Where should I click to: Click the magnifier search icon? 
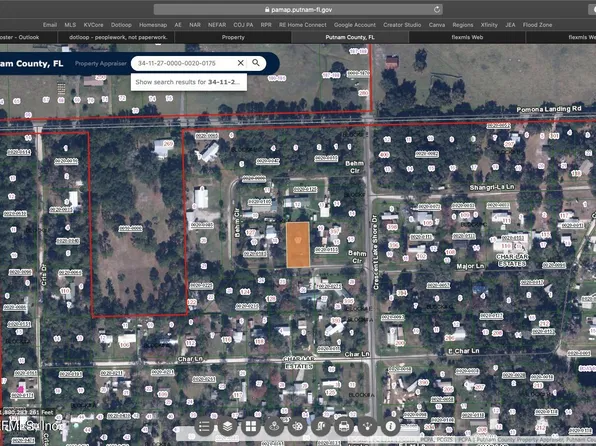(x=256, y=63)
